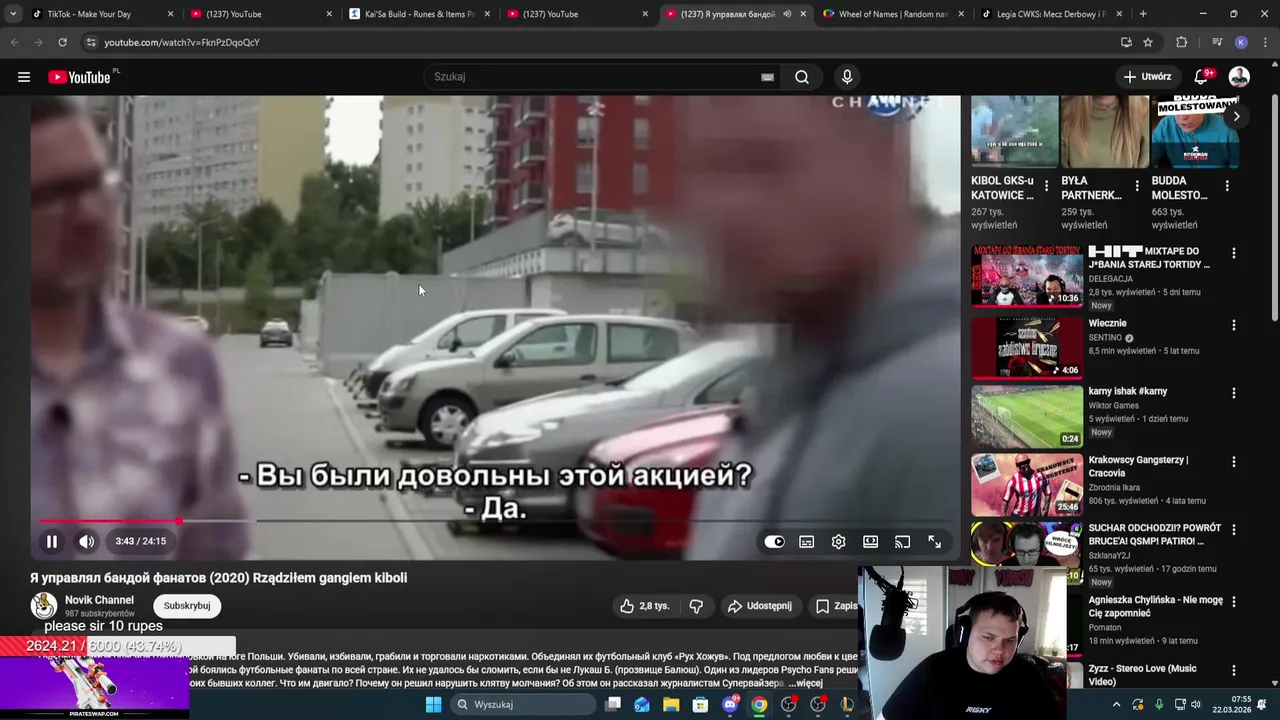This screenshot has width=1280, height=720.
Task: Open Chrome extensions puzzle icon
Action: 1182,42
